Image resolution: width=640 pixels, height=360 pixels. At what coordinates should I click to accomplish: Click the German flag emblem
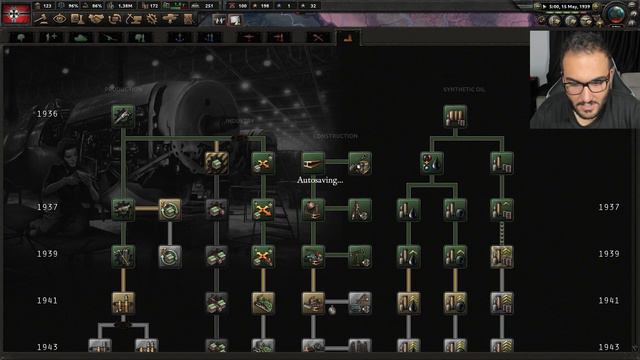[x=16, y=13]
